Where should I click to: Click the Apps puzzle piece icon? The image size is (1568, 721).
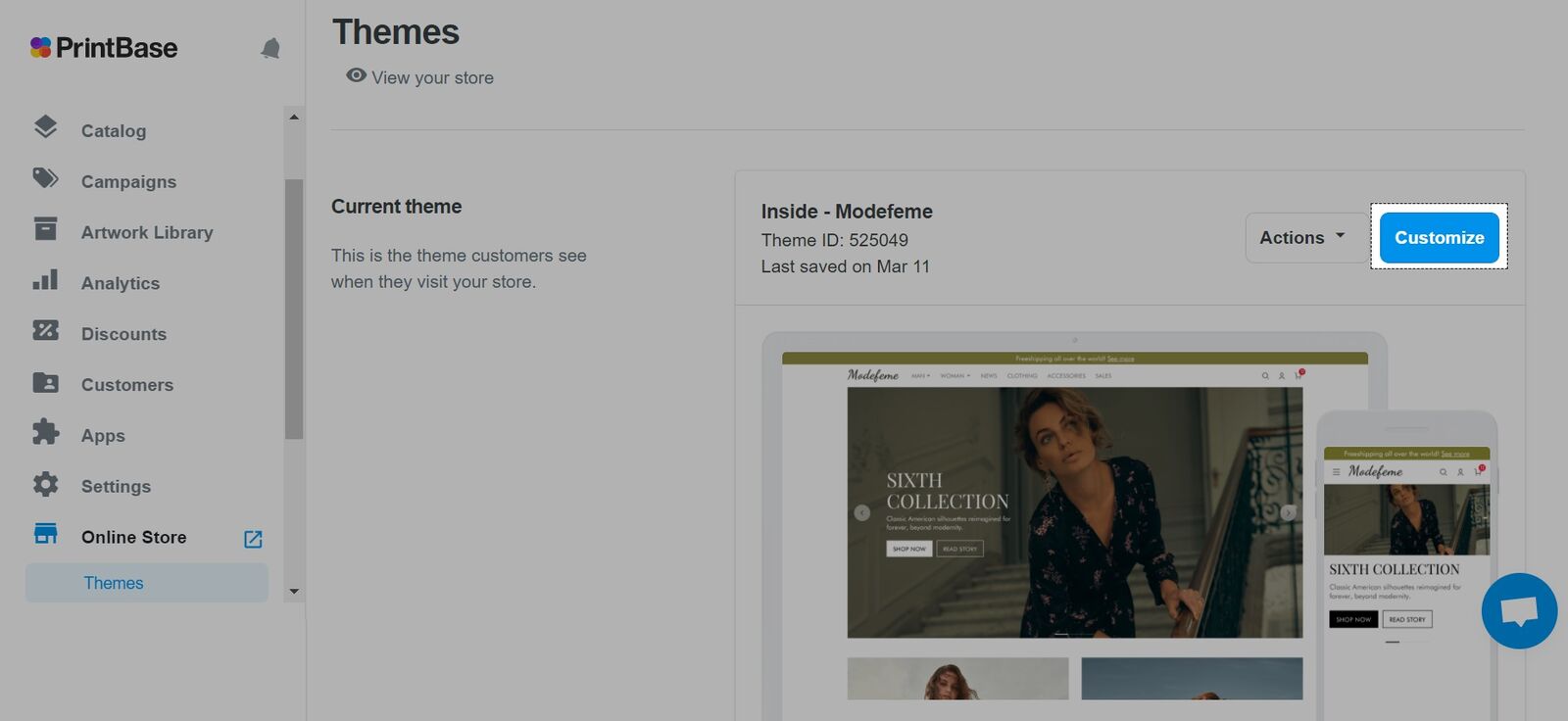(x=45, y=432)
